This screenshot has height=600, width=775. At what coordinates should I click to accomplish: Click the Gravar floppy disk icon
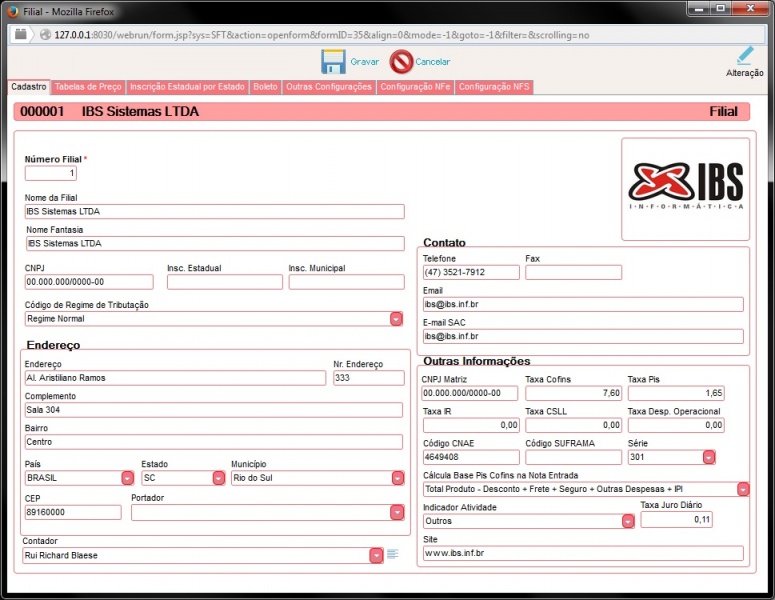click(x=333, y=62)
